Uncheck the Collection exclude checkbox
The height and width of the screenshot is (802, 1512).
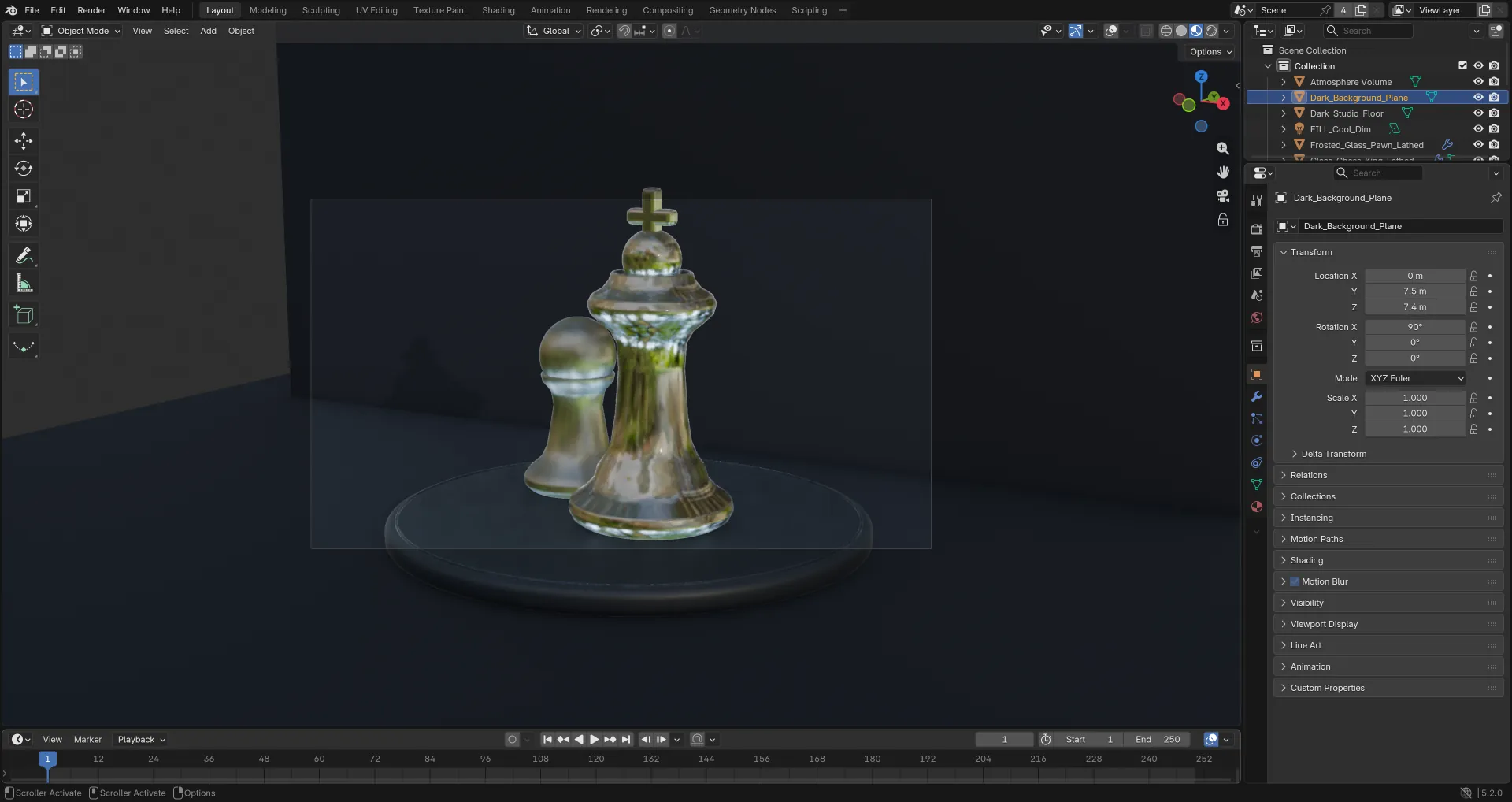1462,66
